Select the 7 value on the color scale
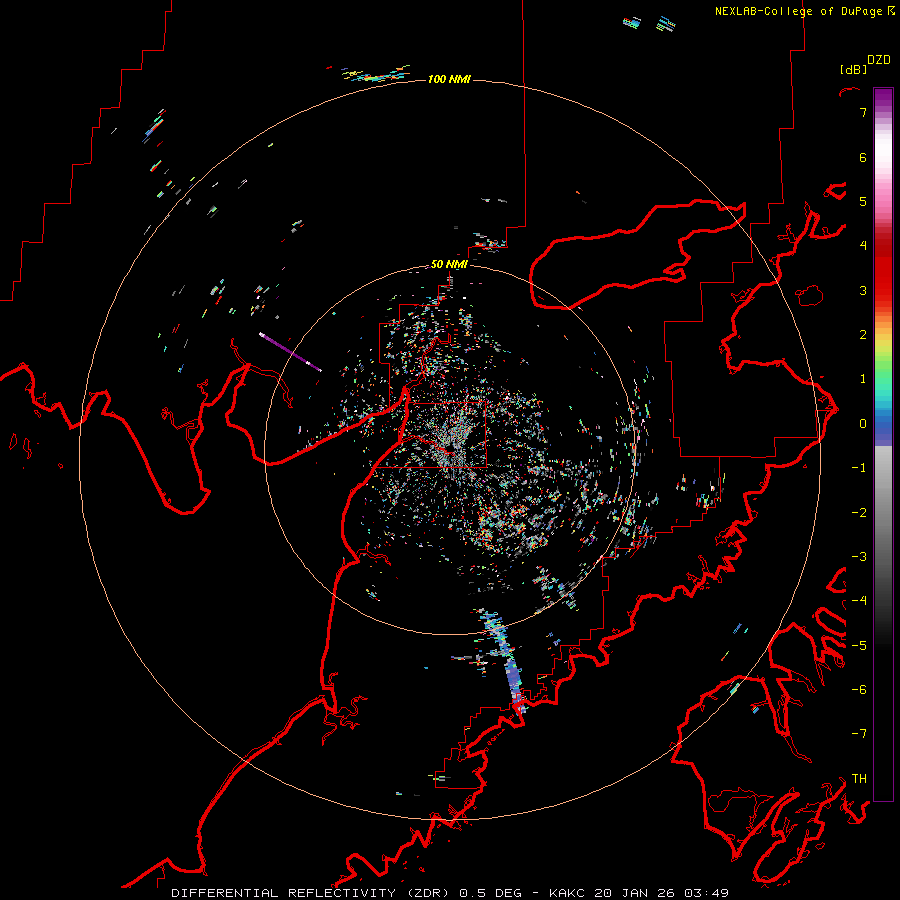Image resolution: width=900 pixels, height=900 pixels. click(x=863, y=112)
